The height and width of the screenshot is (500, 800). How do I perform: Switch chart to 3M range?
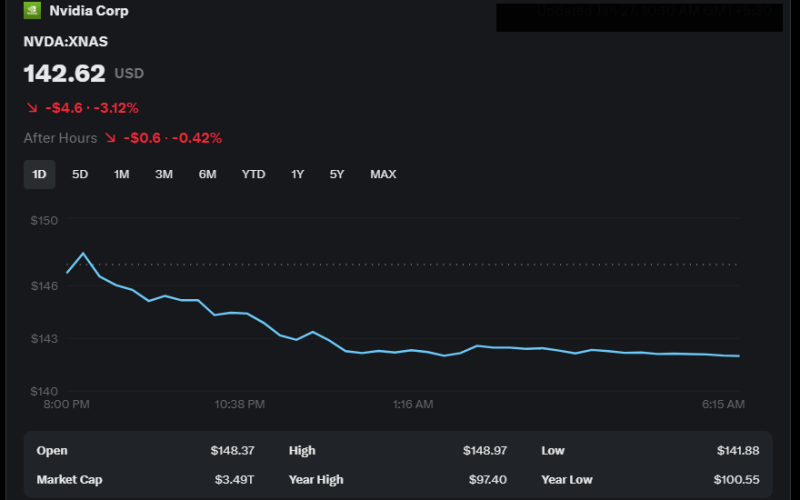[x=164, y=174]
